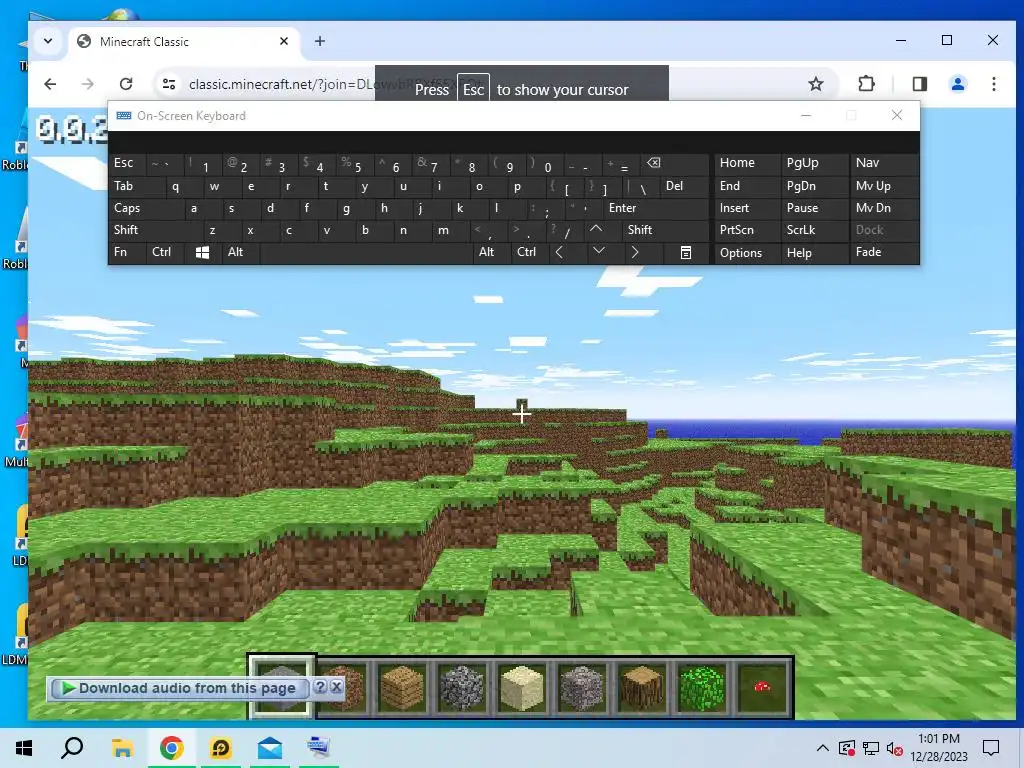Click Download audio from this page
1024x768 pixels.
178,688
